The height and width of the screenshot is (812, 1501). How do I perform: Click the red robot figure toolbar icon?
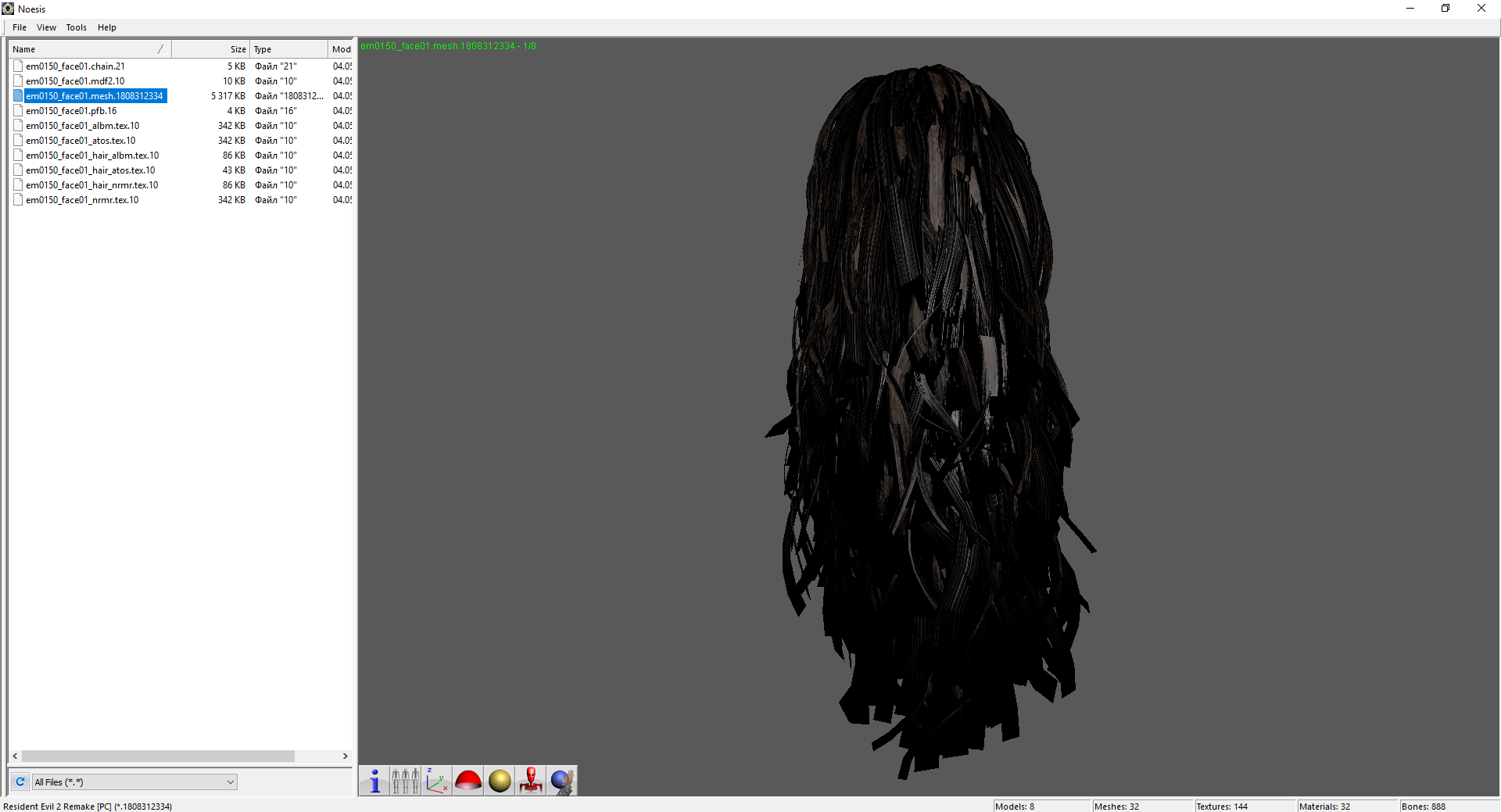pyautogui.click(x=531, y=781)
